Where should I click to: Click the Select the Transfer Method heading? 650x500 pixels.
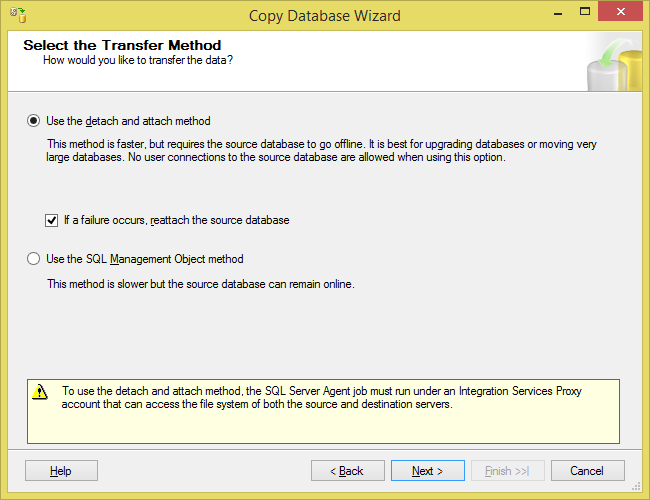pos(122,45)
